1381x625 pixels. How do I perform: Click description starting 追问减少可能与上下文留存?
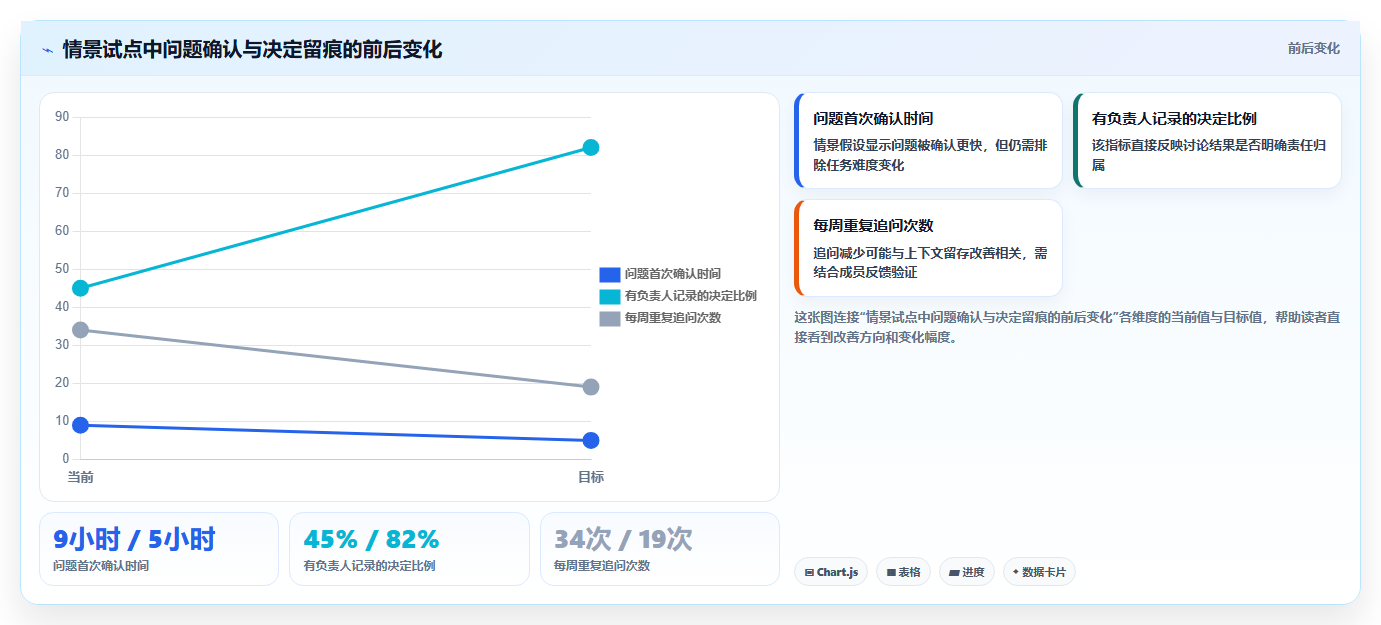pos(930,262)
